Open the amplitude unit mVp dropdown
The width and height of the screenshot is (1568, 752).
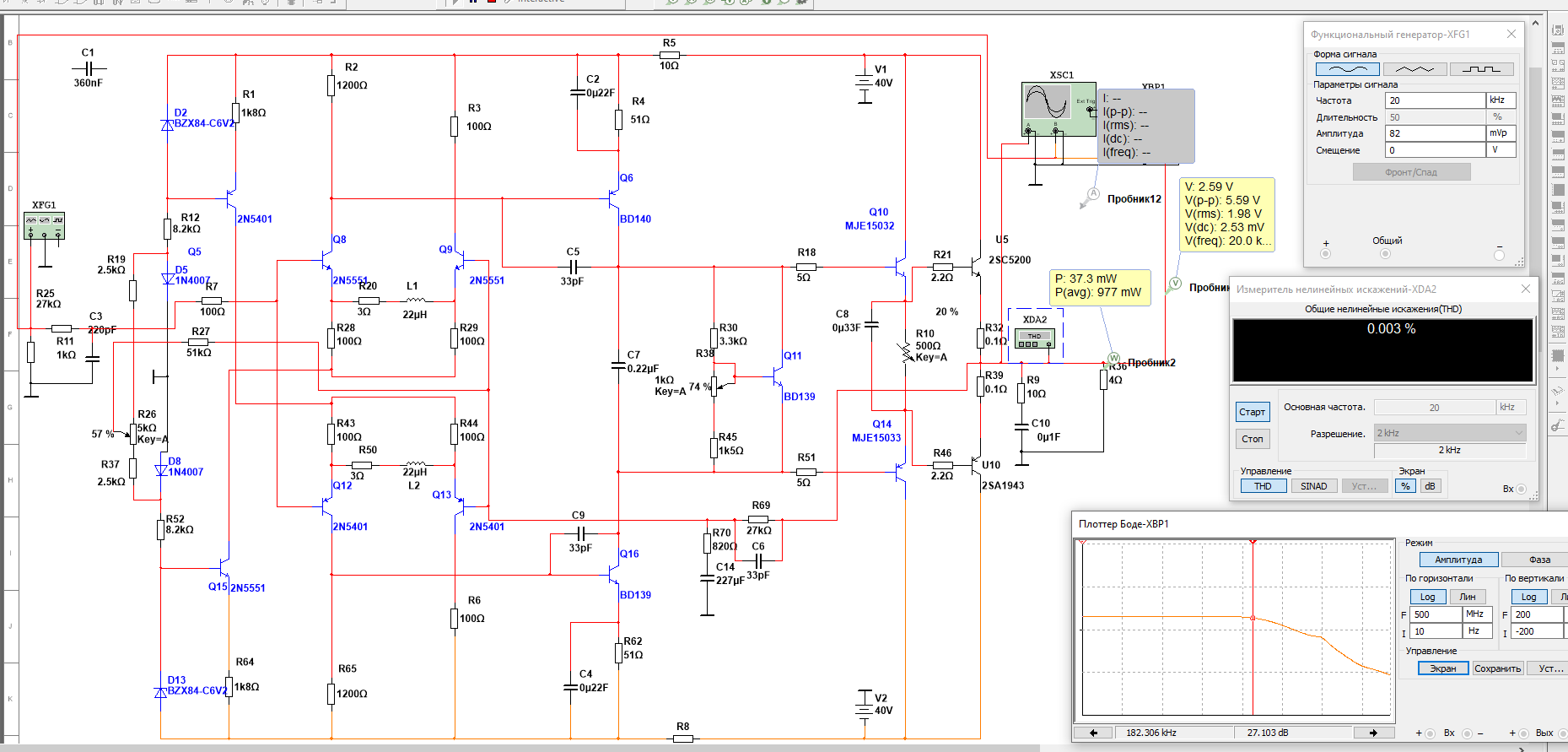1501,133
